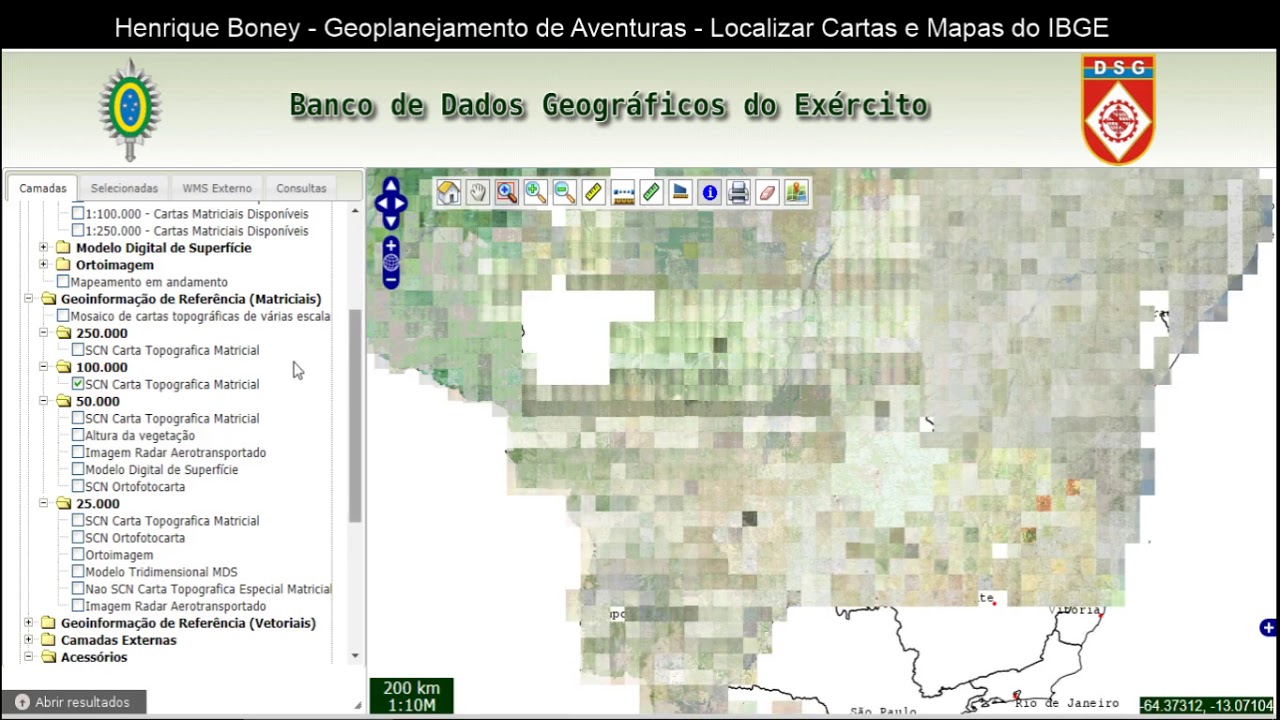The image size is (1280, 720).
Task: Click the coordinates readout in map corner
Action: click(1208, 705)
